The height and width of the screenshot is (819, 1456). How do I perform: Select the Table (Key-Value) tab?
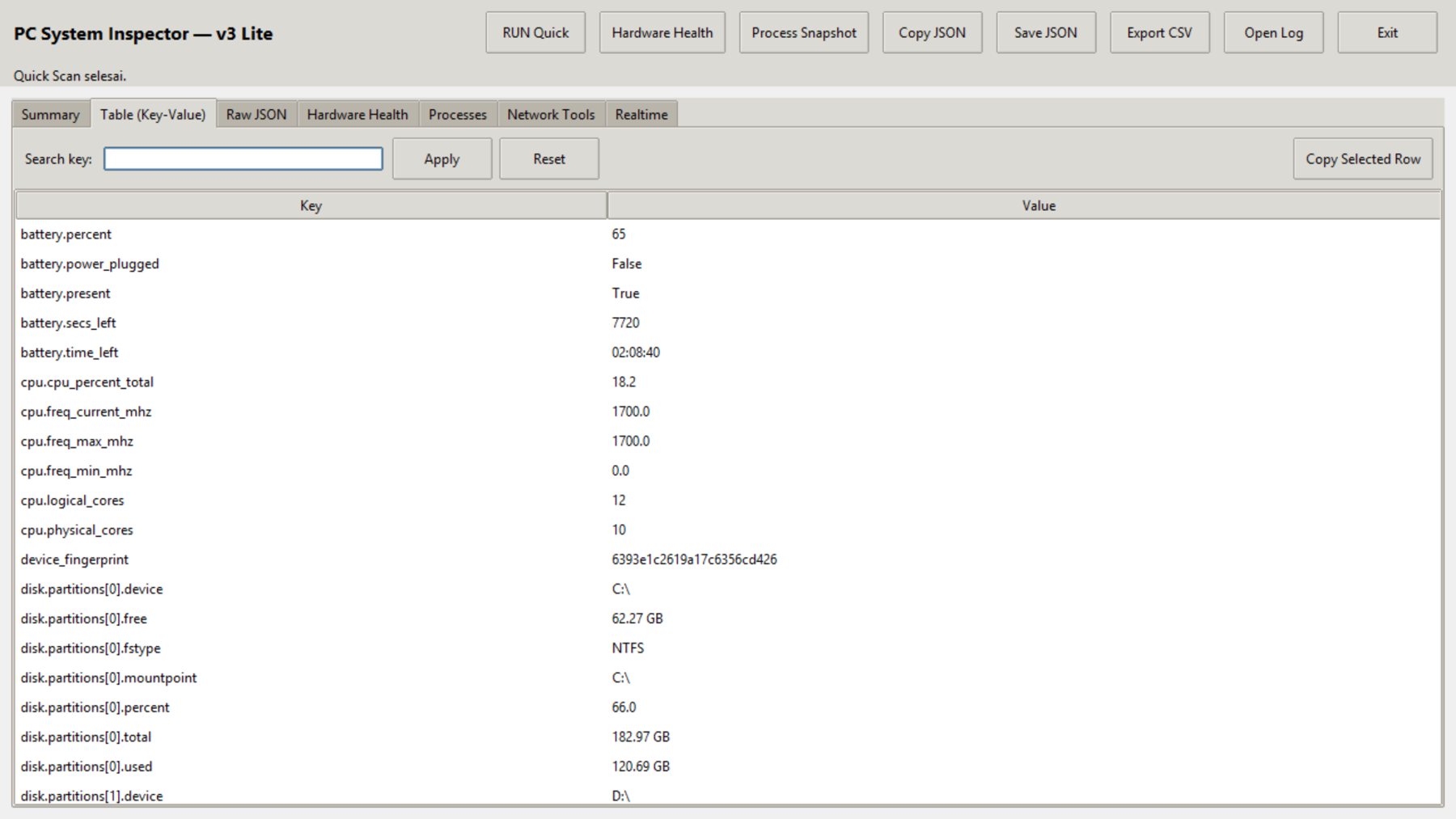coord(154,114)
